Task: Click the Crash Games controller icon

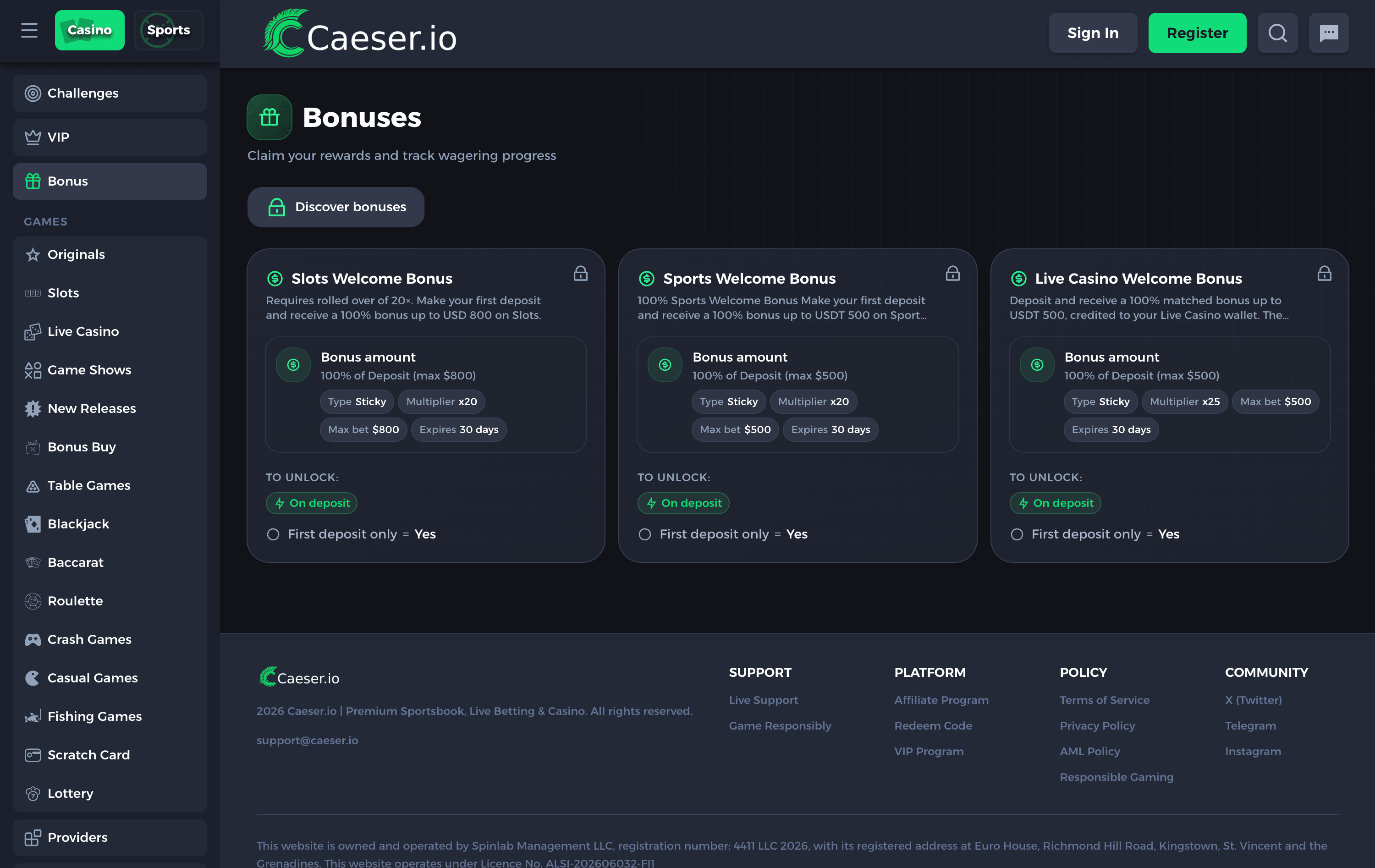Action: (33, 640)
